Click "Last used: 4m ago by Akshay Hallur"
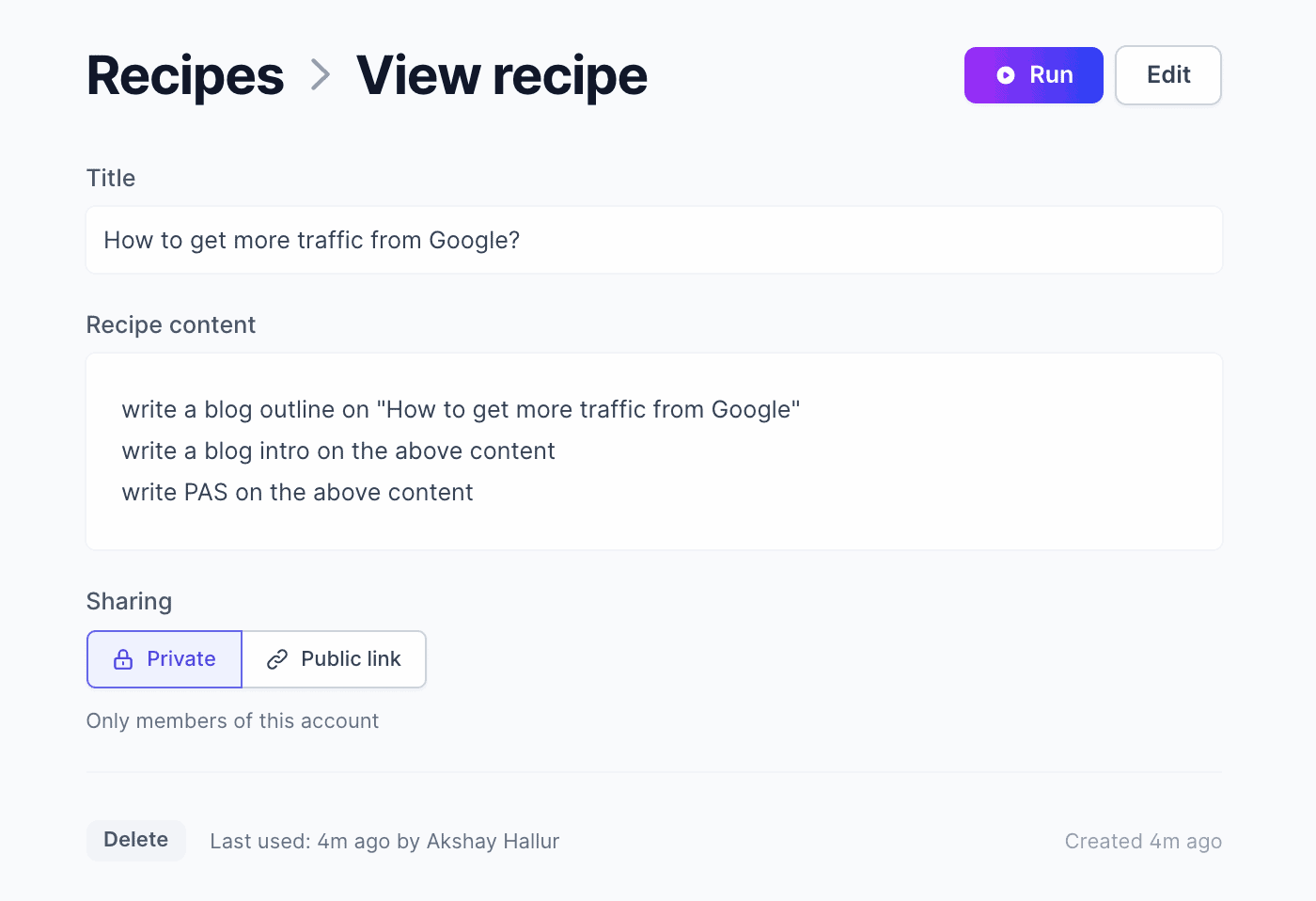Image resolution: width=1316 pixels, height=901 pixels. tap(384, 841)
